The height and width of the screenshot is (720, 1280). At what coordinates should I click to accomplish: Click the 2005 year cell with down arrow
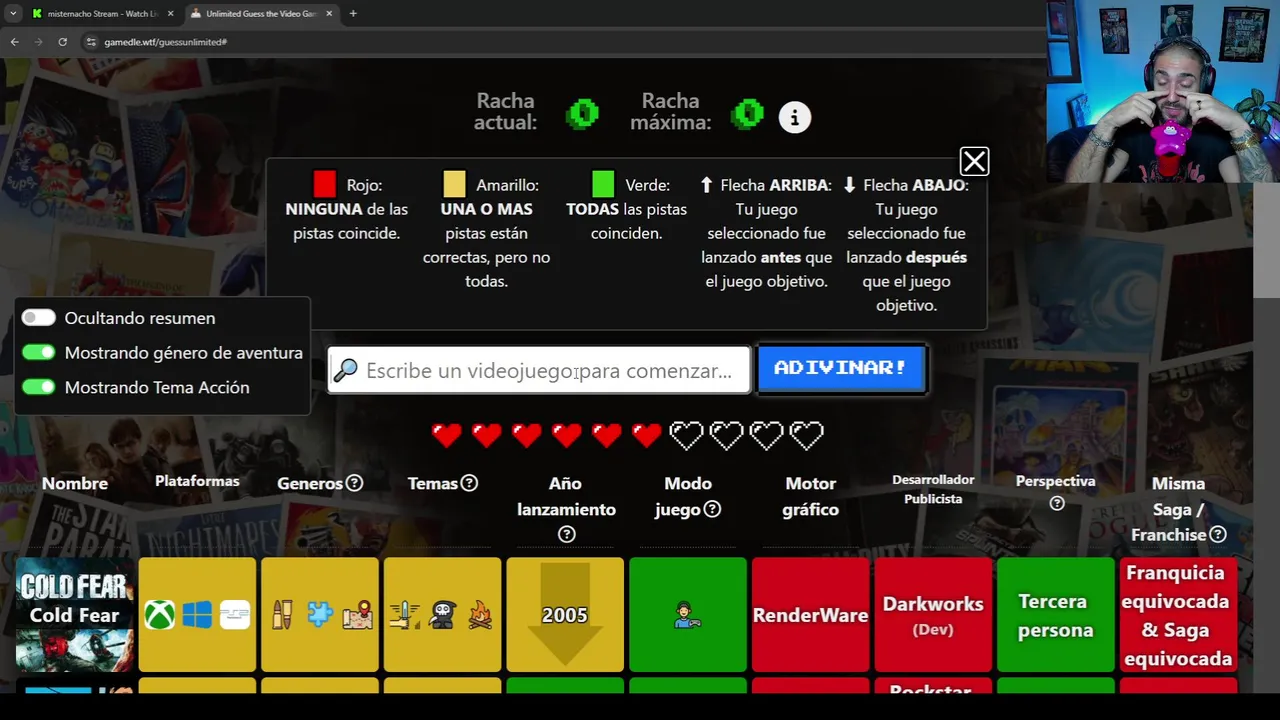[565, 615]
